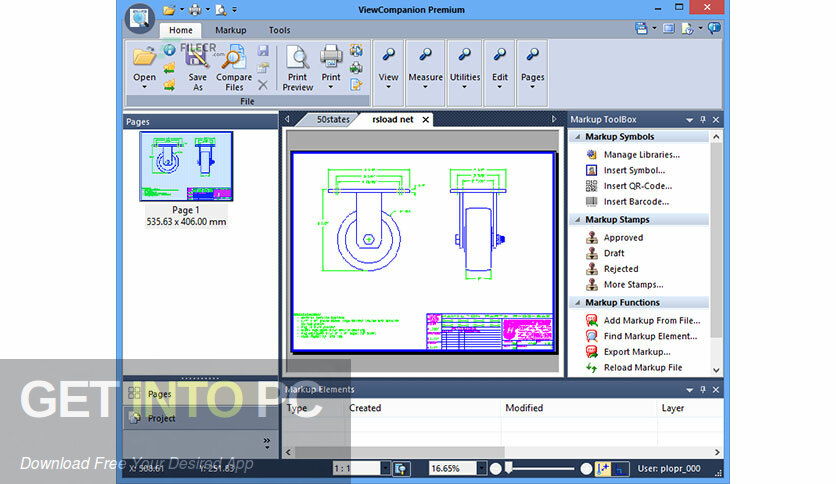Screen dimensions: 836x484
Task: Click Export Markup...
Action: tap(628, 352)
